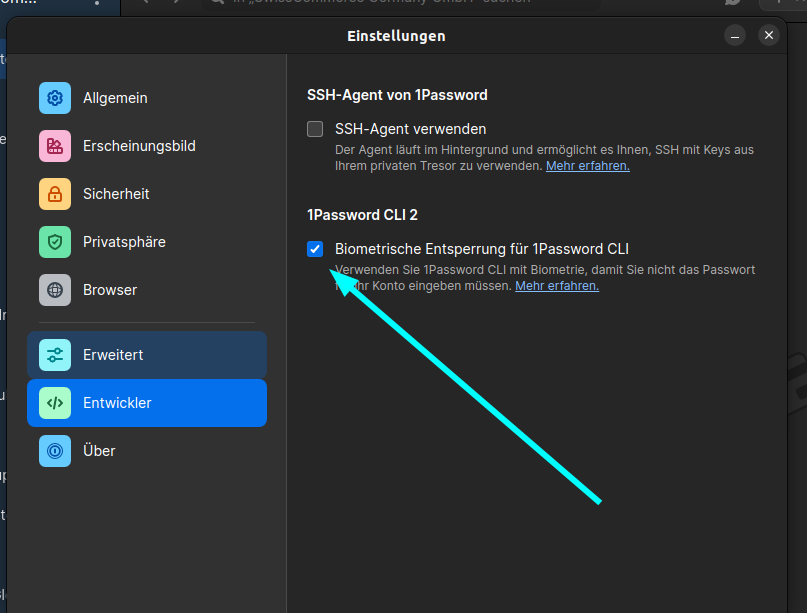Go to Sicherheit via the lock icon
The image size is (807, 613).
coord(55,194)
